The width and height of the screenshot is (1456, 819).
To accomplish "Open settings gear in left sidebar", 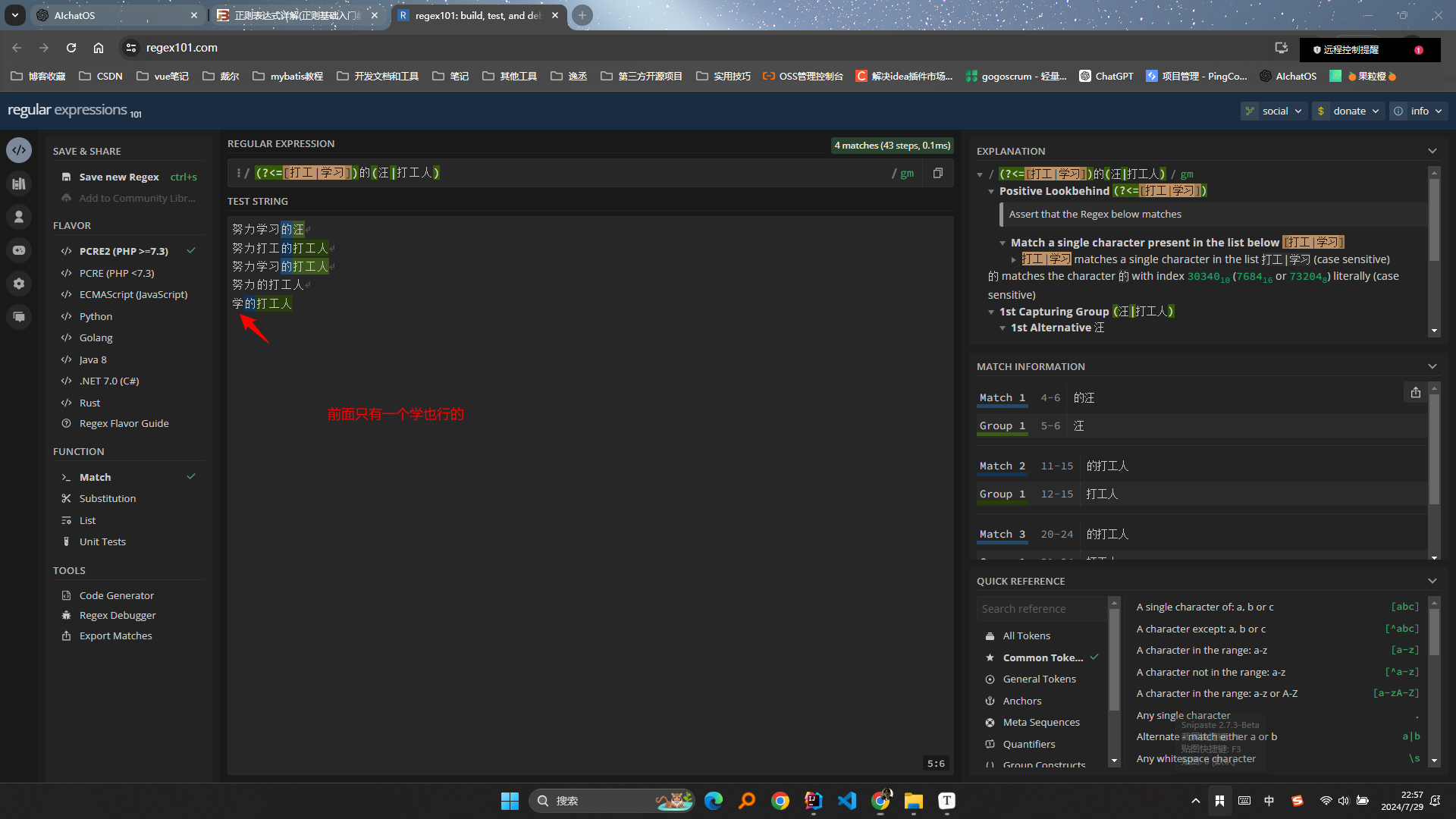I will 19,284.
